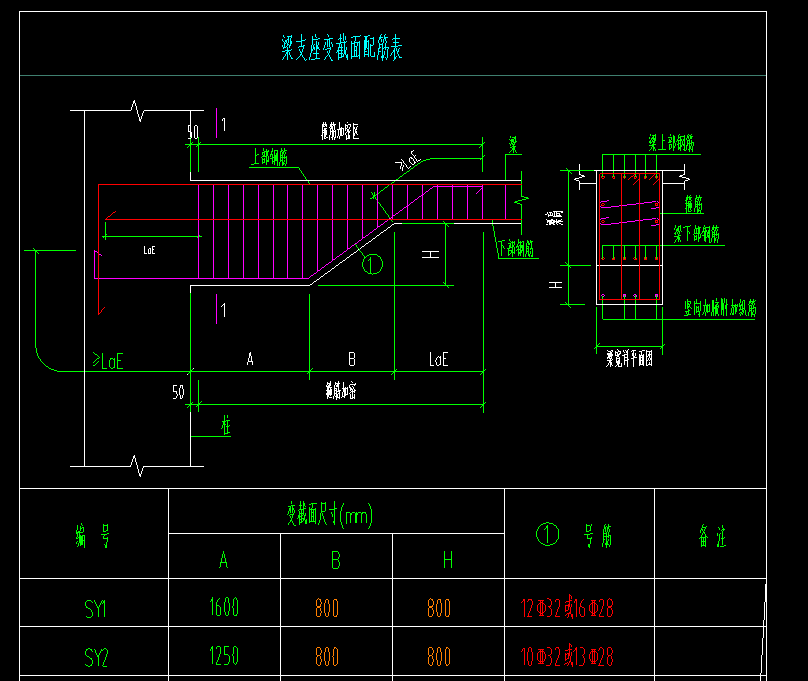The width and height of the screenshot is (808, 681).
Task: Click the 梁上部钢筋 label in section view
Action: [x=671, y=143]
